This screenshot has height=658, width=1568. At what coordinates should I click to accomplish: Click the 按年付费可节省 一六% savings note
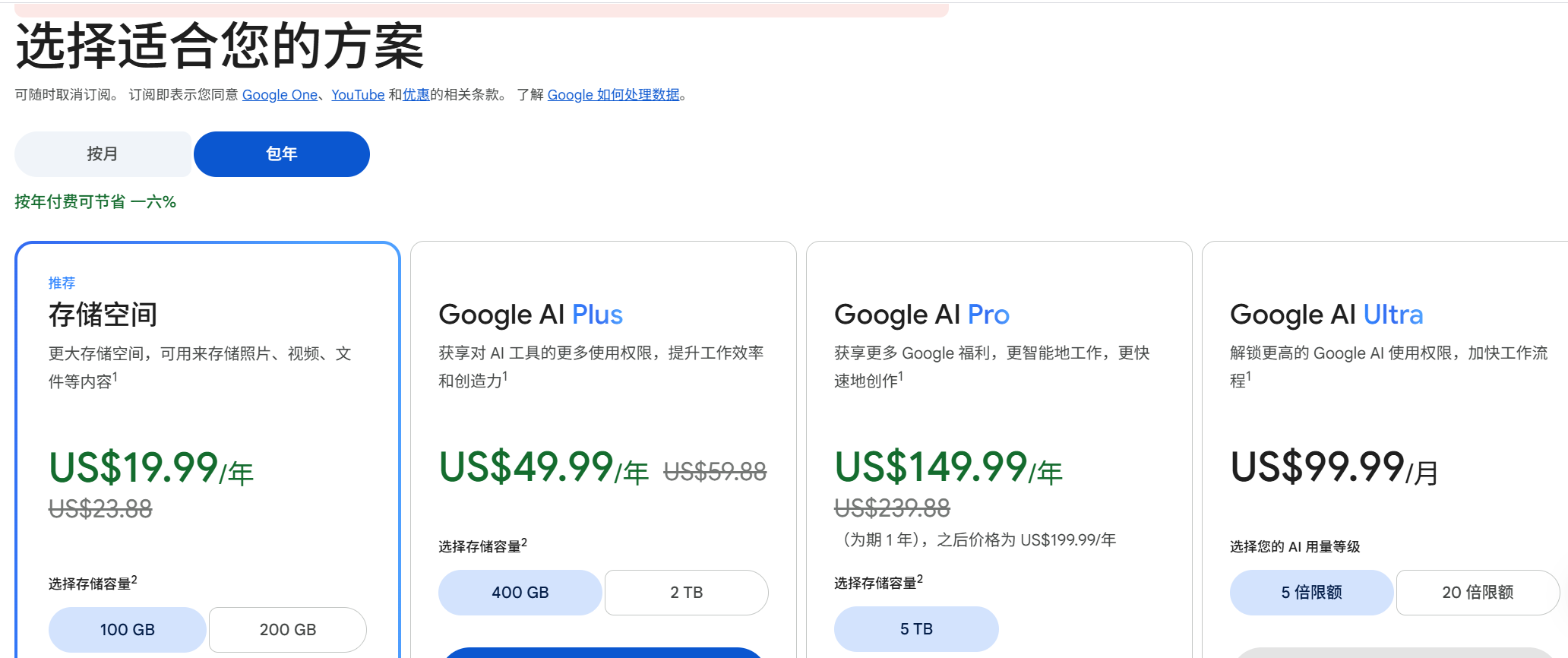[96, 202]
